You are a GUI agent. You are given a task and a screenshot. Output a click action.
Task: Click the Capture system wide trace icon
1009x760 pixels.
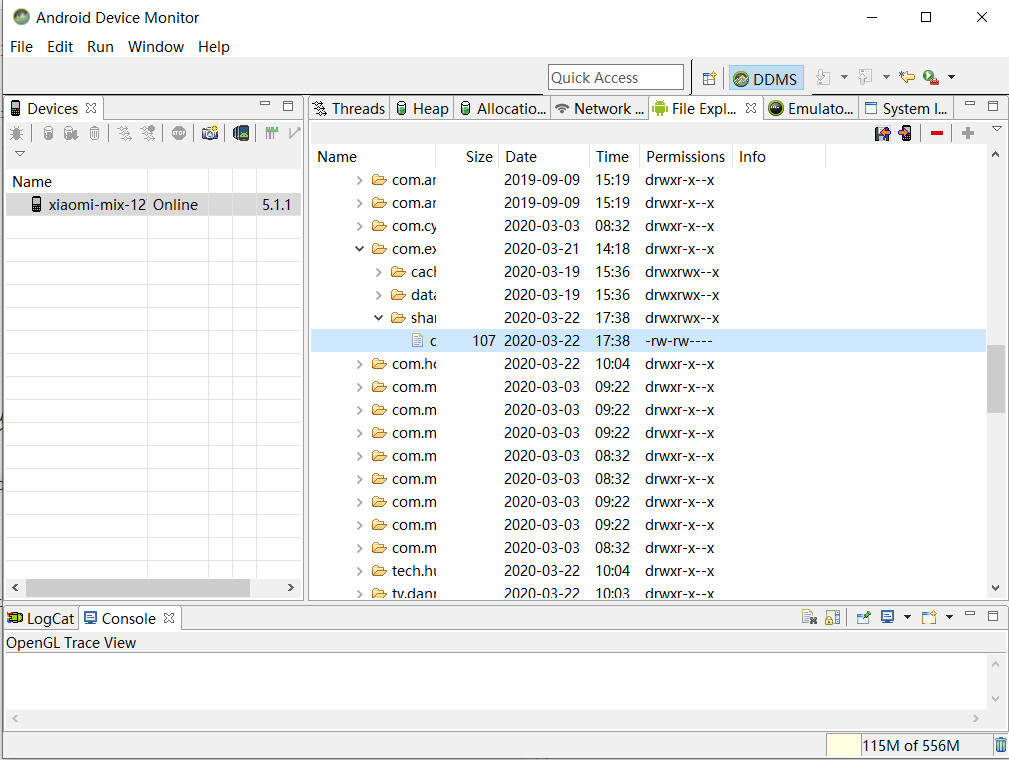tap(272, 133)
